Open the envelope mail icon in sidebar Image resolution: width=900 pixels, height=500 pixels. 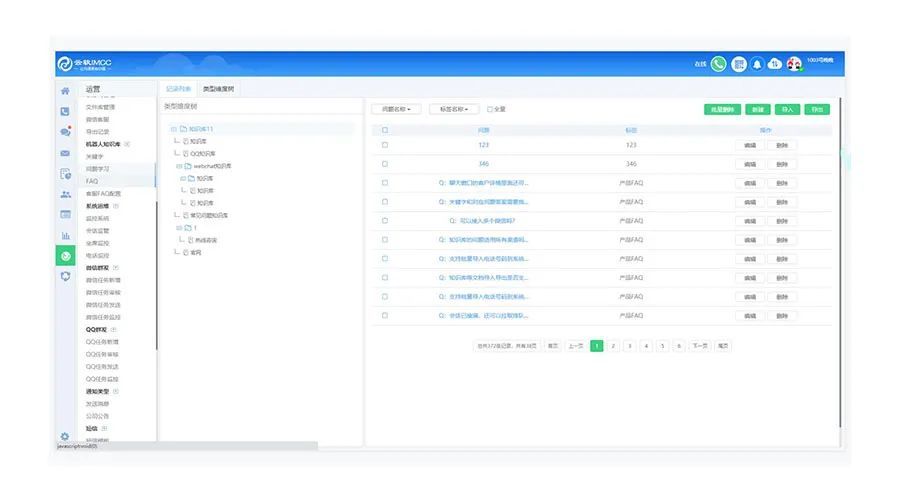pos(65,153)
